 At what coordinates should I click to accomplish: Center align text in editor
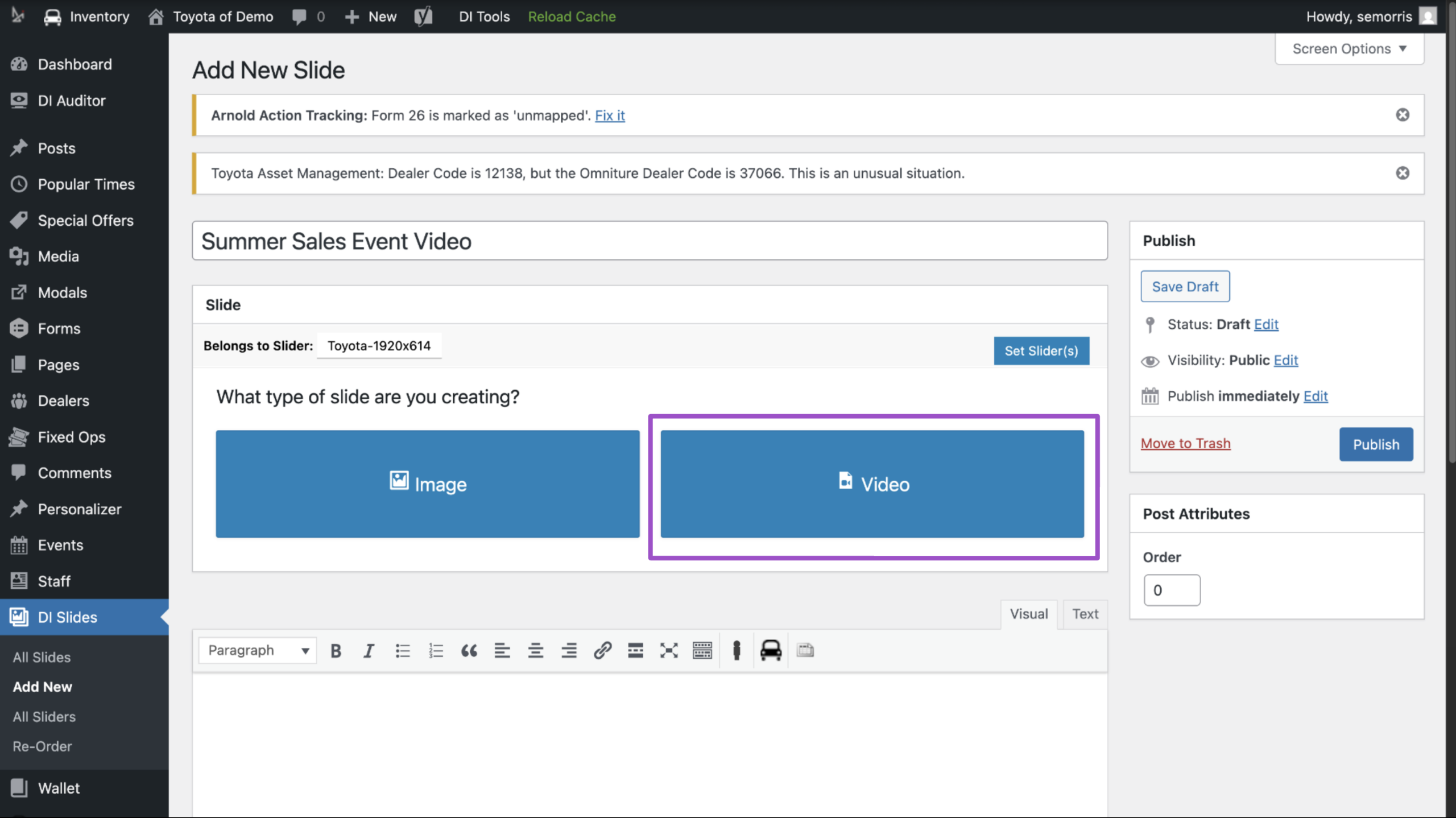point(536,650)
